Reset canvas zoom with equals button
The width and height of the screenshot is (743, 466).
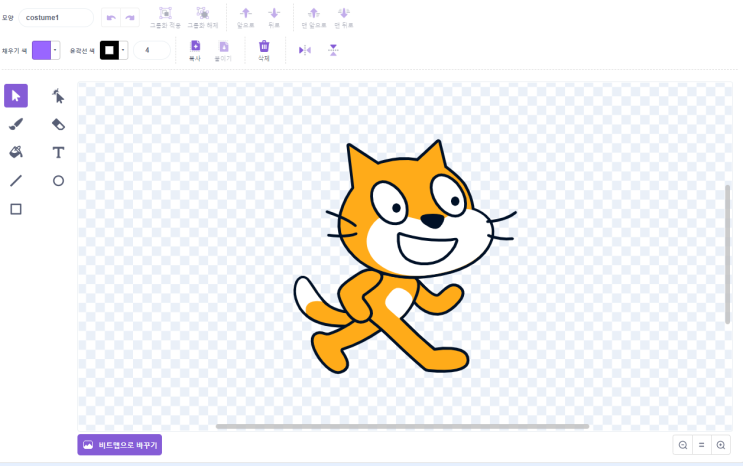point(702,445)
